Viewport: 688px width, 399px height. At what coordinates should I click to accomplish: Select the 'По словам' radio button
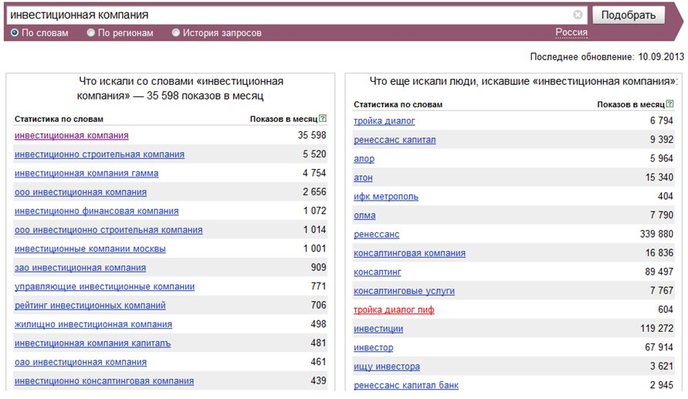(x=14, y=32)
